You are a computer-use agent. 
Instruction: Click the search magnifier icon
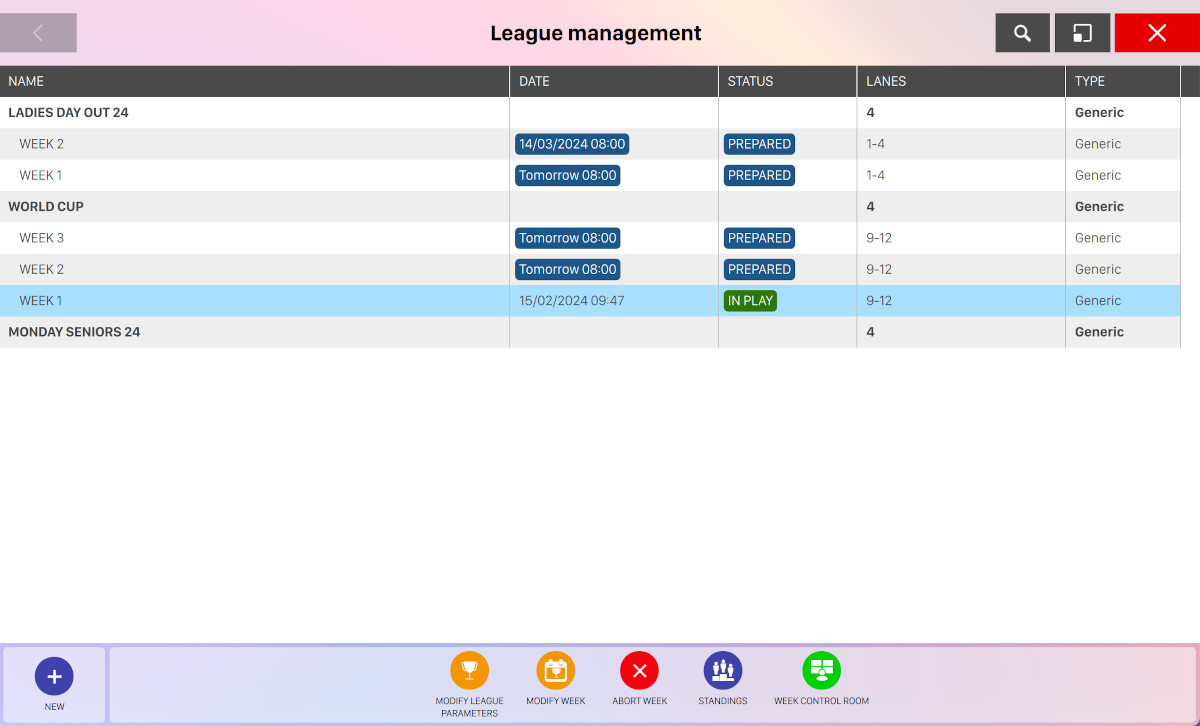[x=1022, y=33]
